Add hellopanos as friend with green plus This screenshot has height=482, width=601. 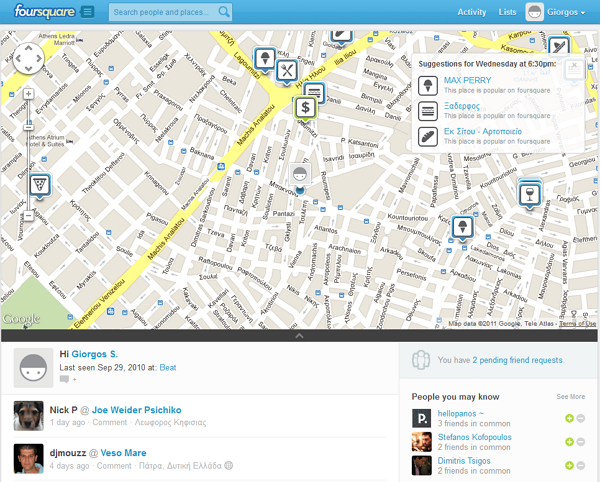[569, 418]
